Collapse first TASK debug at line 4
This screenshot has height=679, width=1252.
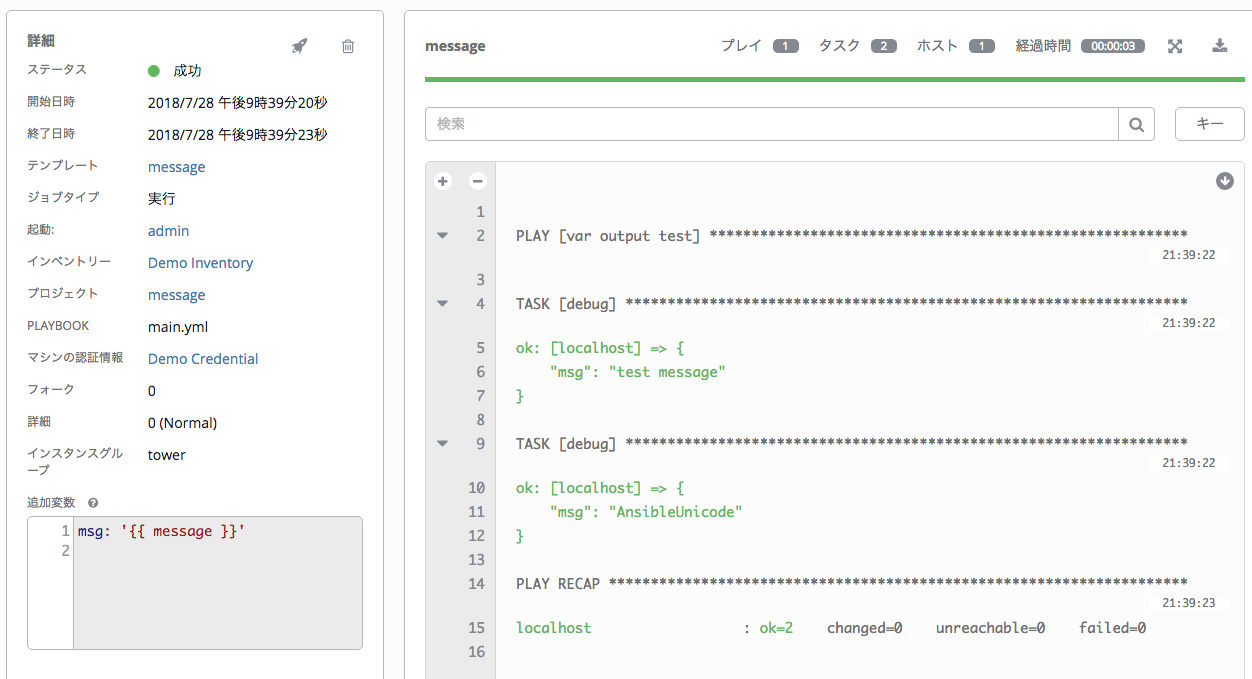443,304
